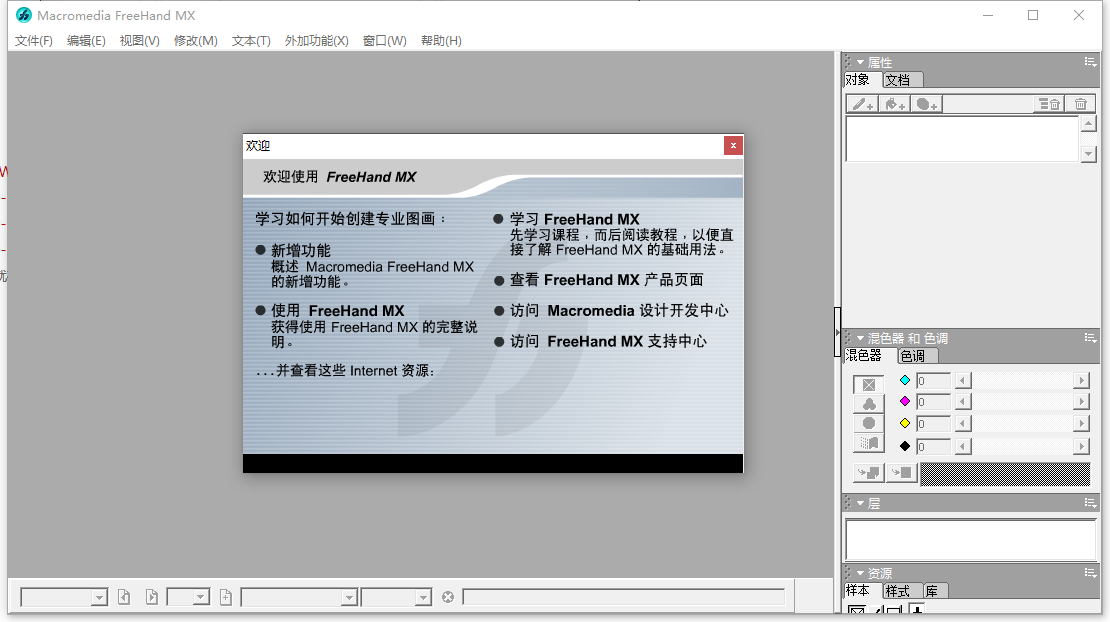This screenshot has width=1110, height=622.
Task: Click the delete item trash icon
Action: click(1080, 105)
